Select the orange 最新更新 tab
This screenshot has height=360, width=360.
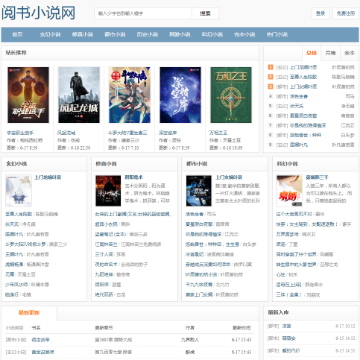tap(29, 313)
